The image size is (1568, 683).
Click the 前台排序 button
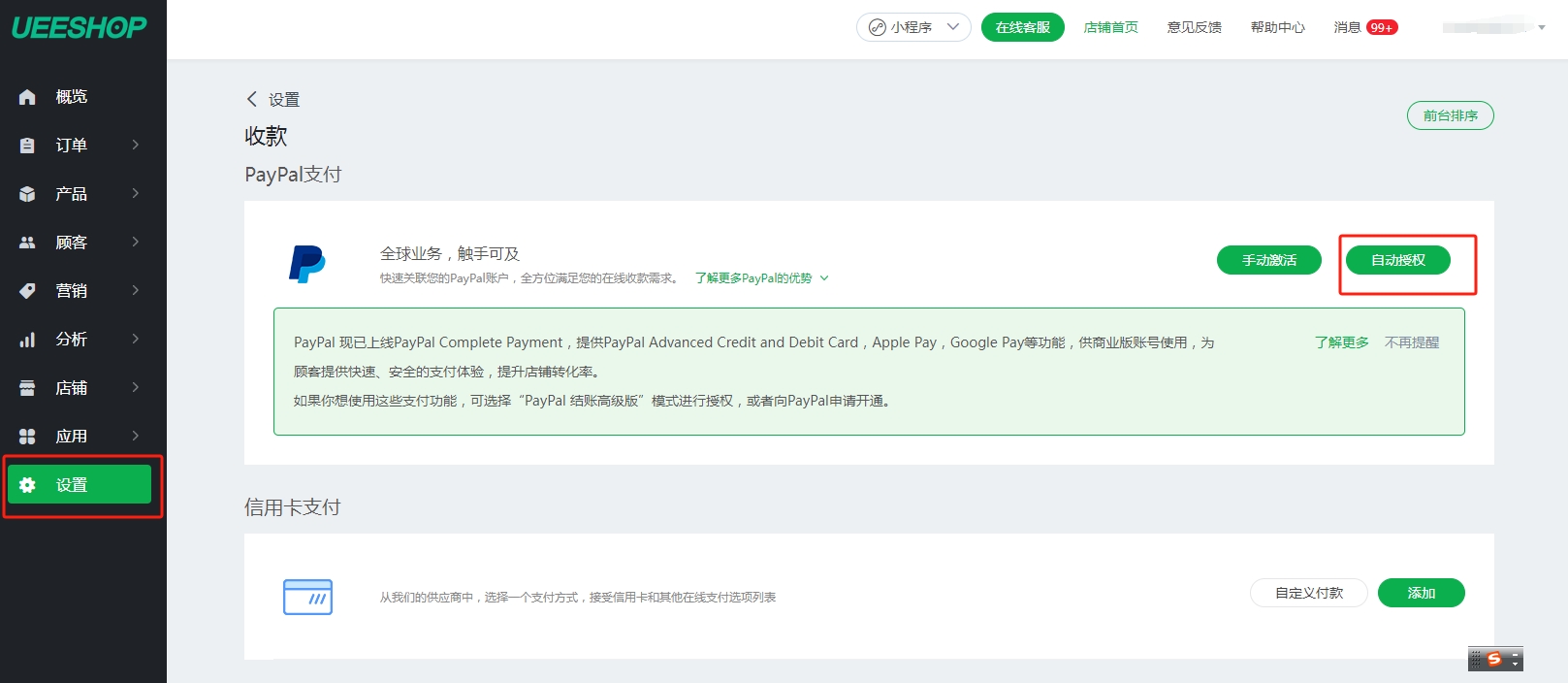click(1451, 115)
